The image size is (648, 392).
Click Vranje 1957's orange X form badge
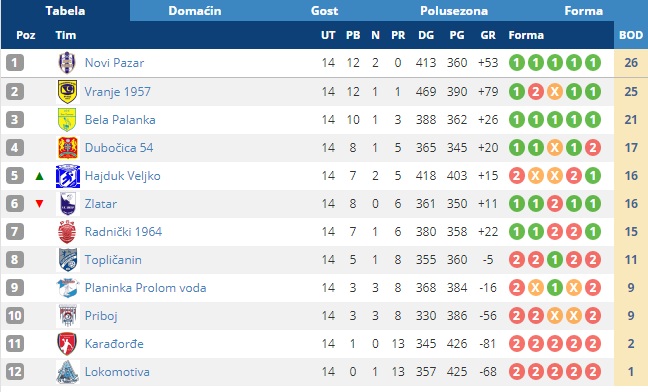(x=555, y=91)
